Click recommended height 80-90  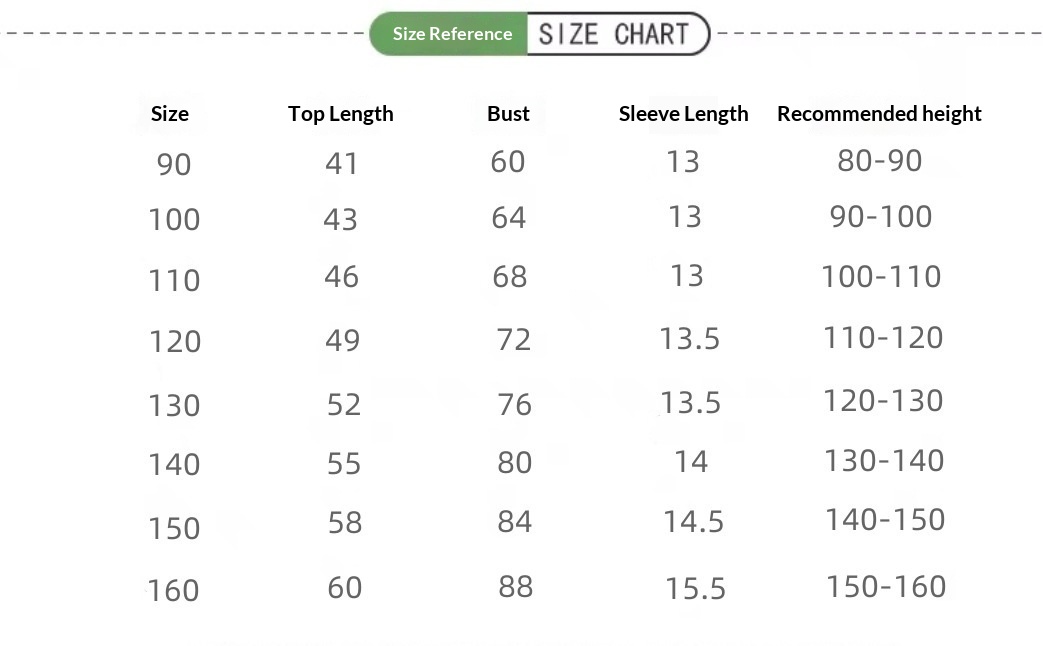pos(880,161)
